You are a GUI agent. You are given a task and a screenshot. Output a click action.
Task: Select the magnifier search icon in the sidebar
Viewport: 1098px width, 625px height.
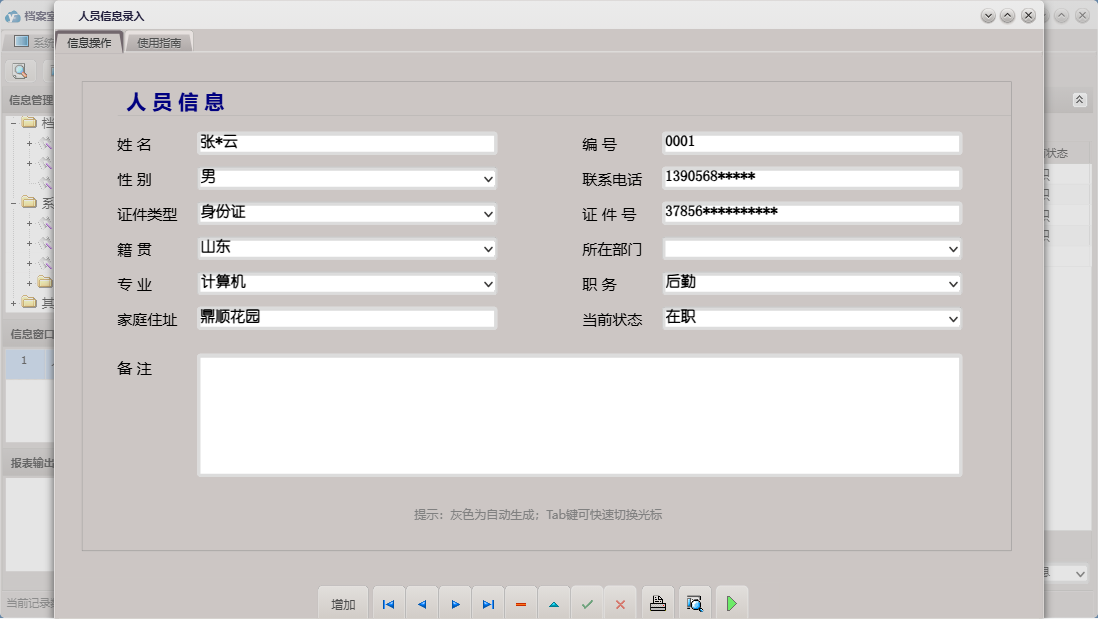pos(20,71)
